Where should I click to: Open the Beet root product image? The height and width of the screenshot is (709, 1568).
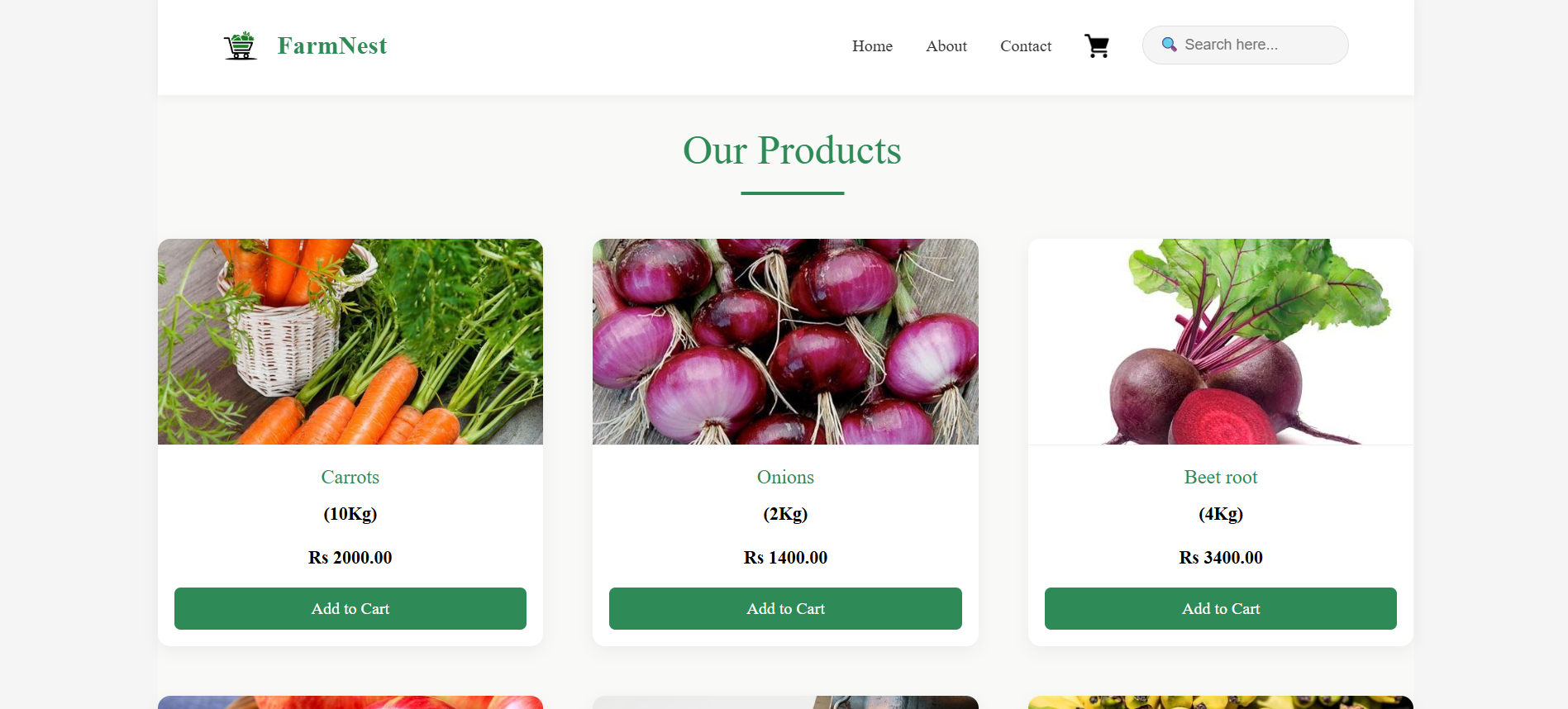pyautogui.click(x=1221, y=342)
